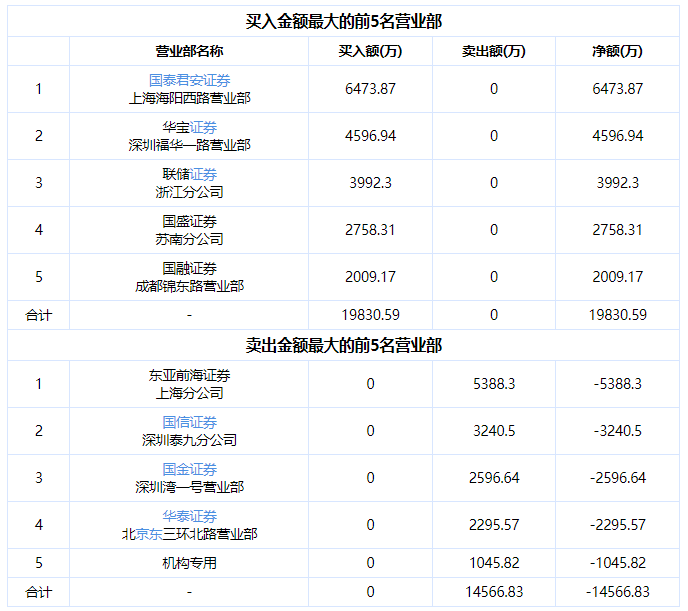Select the 营业部名称 column header
The image size is (688, 611).
point(189,51)
